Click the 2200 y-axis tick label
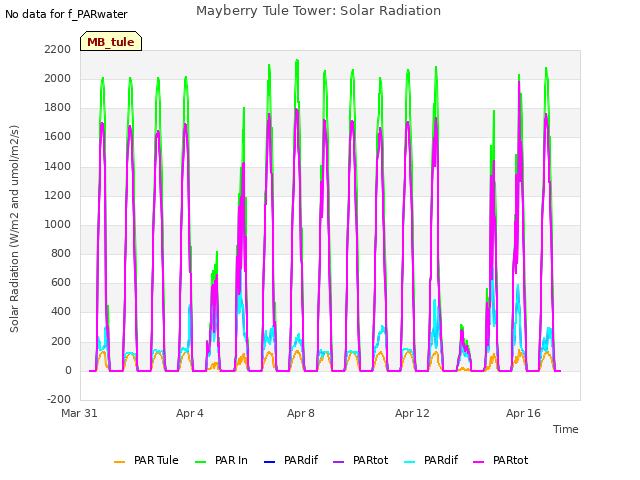 58,49
